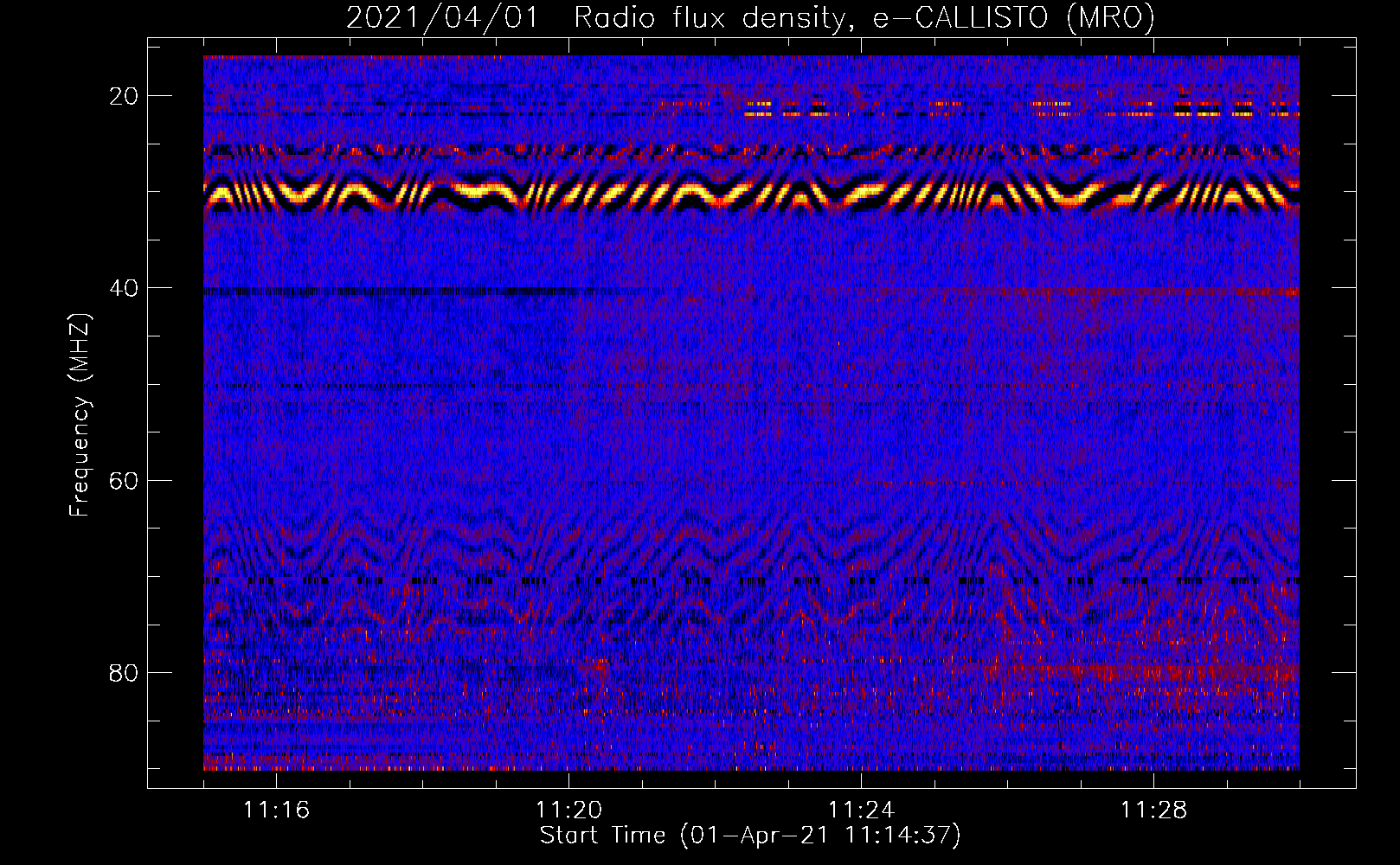
Task: Click the bright wavy interference band near 30 MHz
Action: click(751, 194)
